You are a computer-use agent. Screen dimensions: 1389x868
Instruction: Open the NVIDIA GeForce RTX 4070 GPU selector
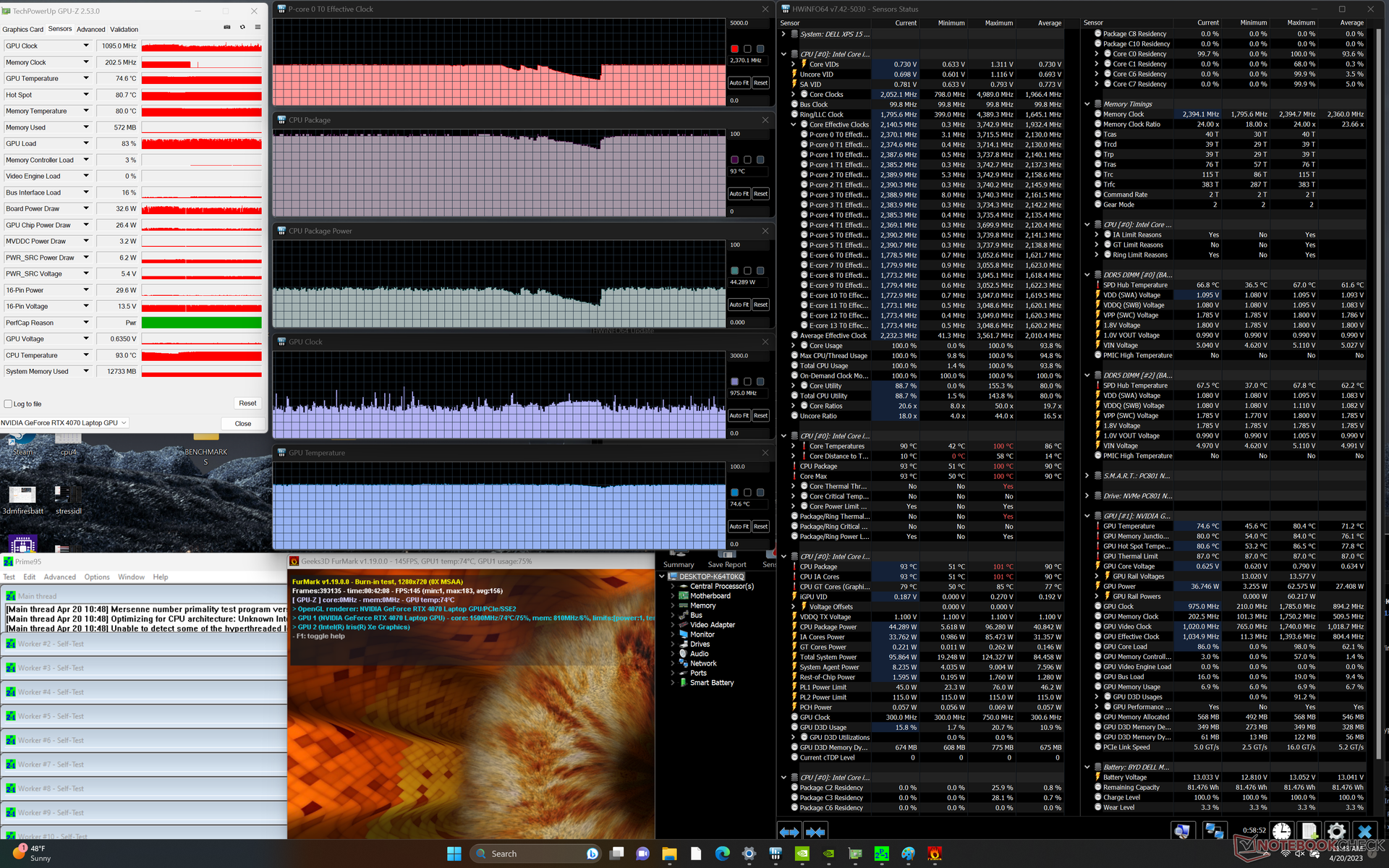point(65,423)
